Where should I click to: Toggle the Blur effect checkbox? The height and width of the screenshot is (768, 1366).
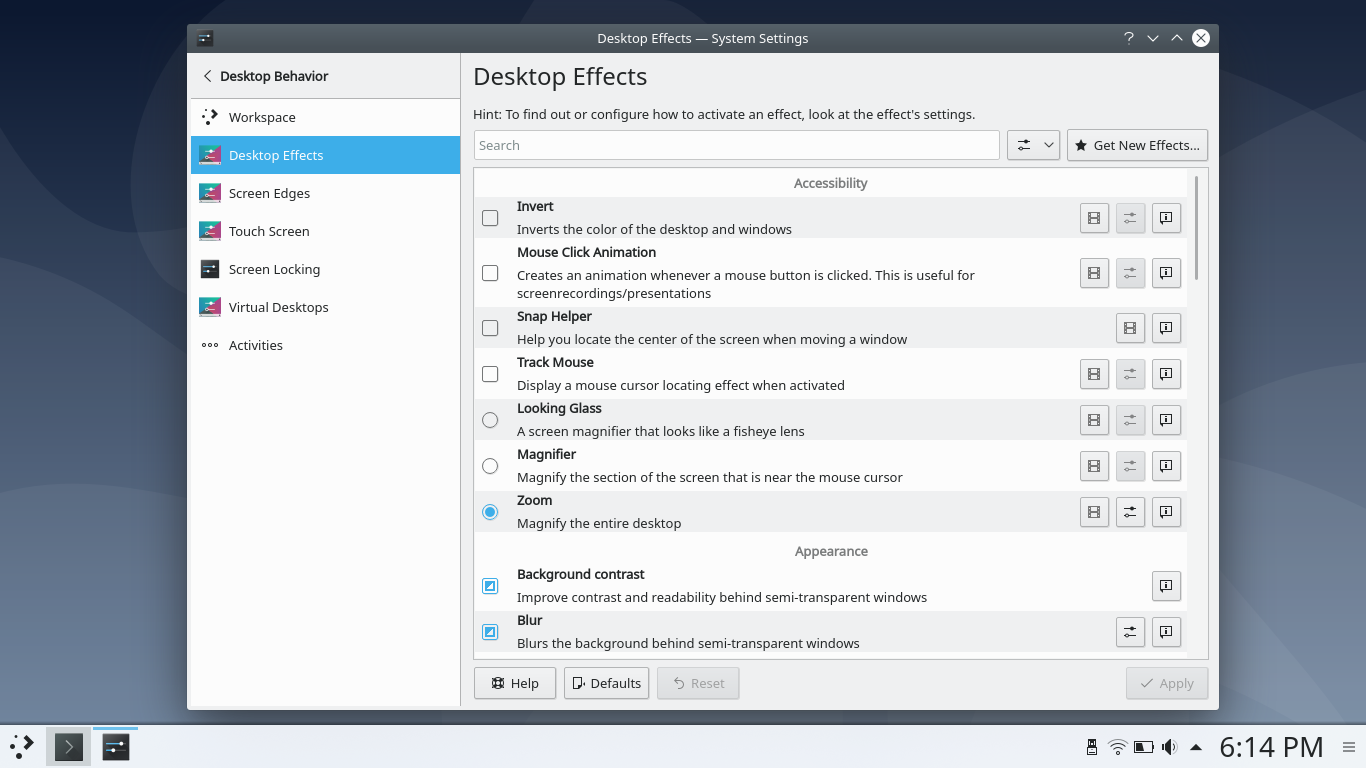490,632
